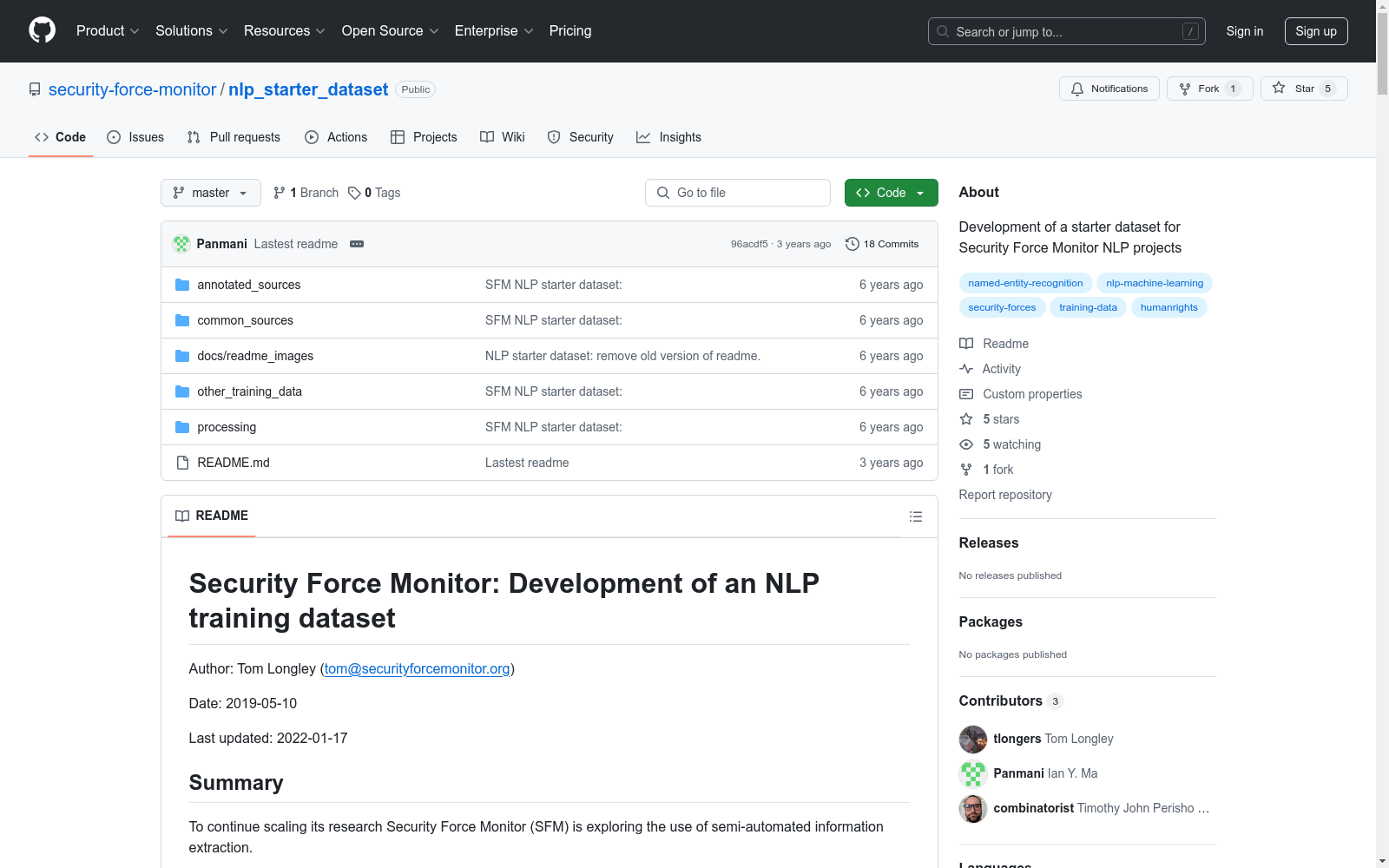Image resolution: width=1389 pixels, height=868 pixels.
Task: Click the annotated_sources folder icon
Action: coord(182,285)
